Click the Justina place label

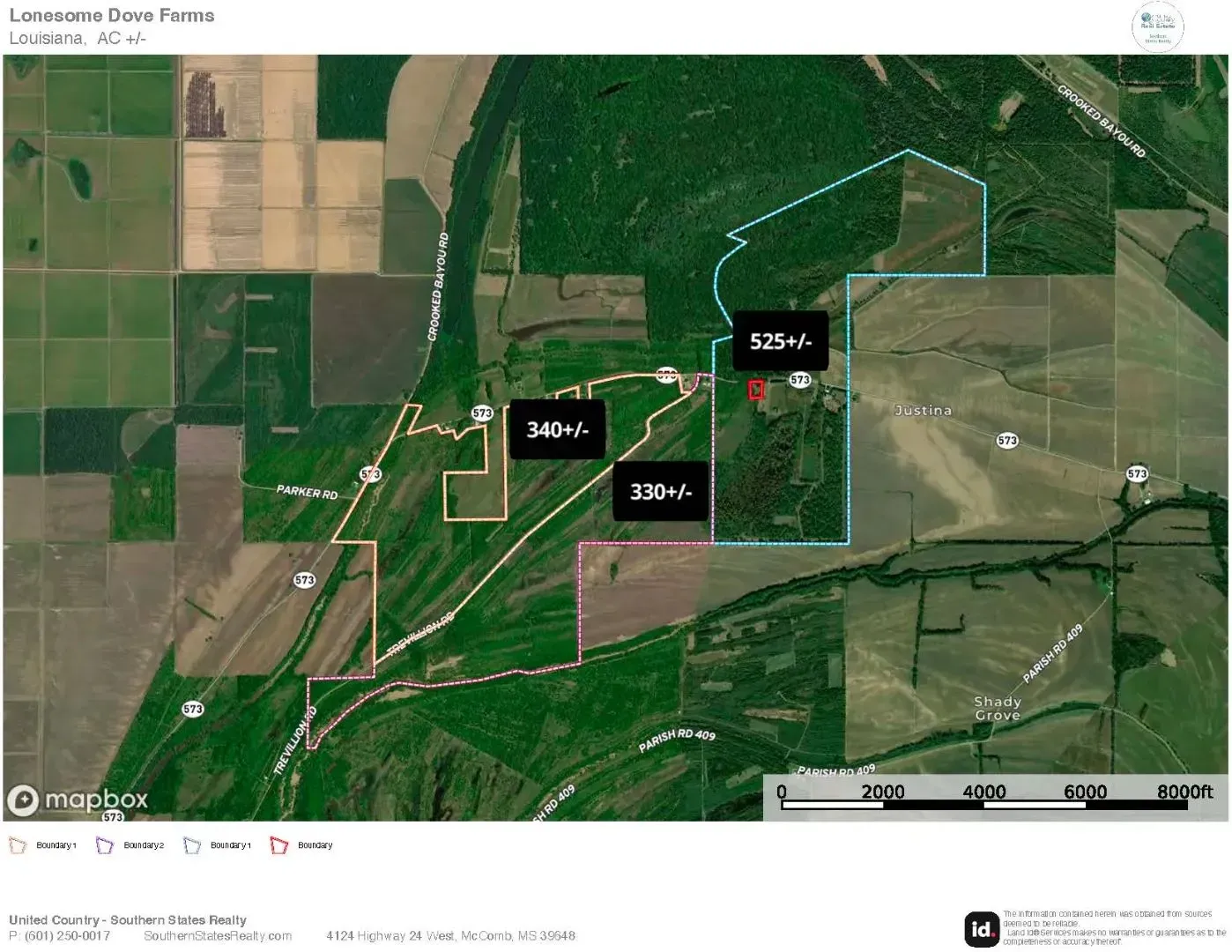[x=923, y=411]
